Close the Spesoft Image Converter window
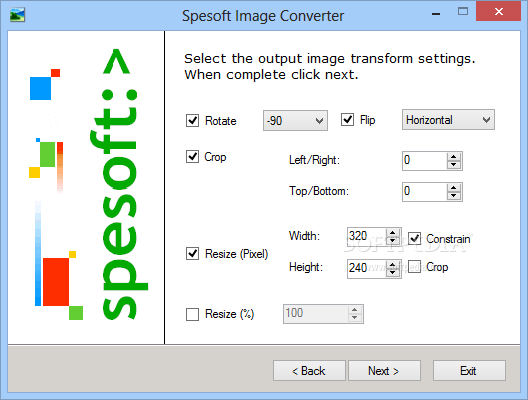 click(499, 11)
